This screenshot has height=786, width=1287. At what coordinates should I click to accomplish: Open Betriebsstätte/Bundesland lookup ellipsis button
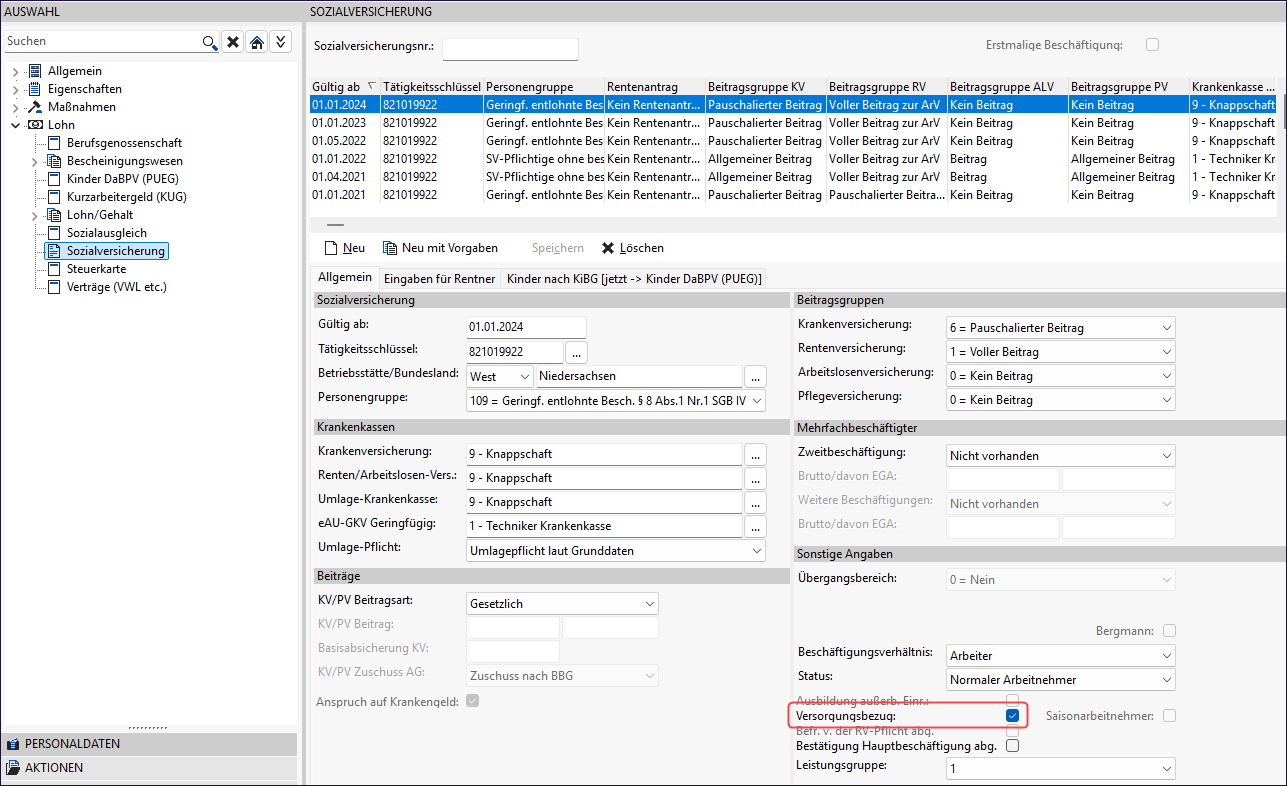click(x=755, y=376)
